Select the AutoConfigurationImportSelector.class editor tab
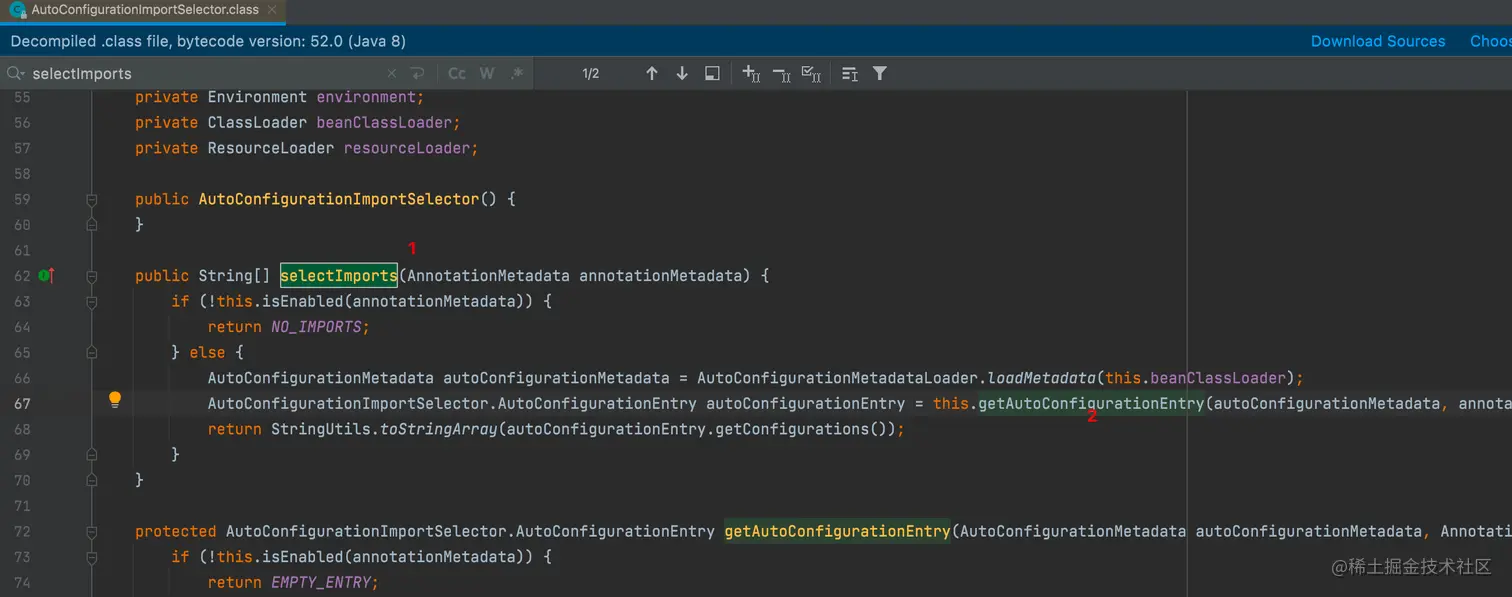Screen dimensions: 1512x597 pos(142,10)
